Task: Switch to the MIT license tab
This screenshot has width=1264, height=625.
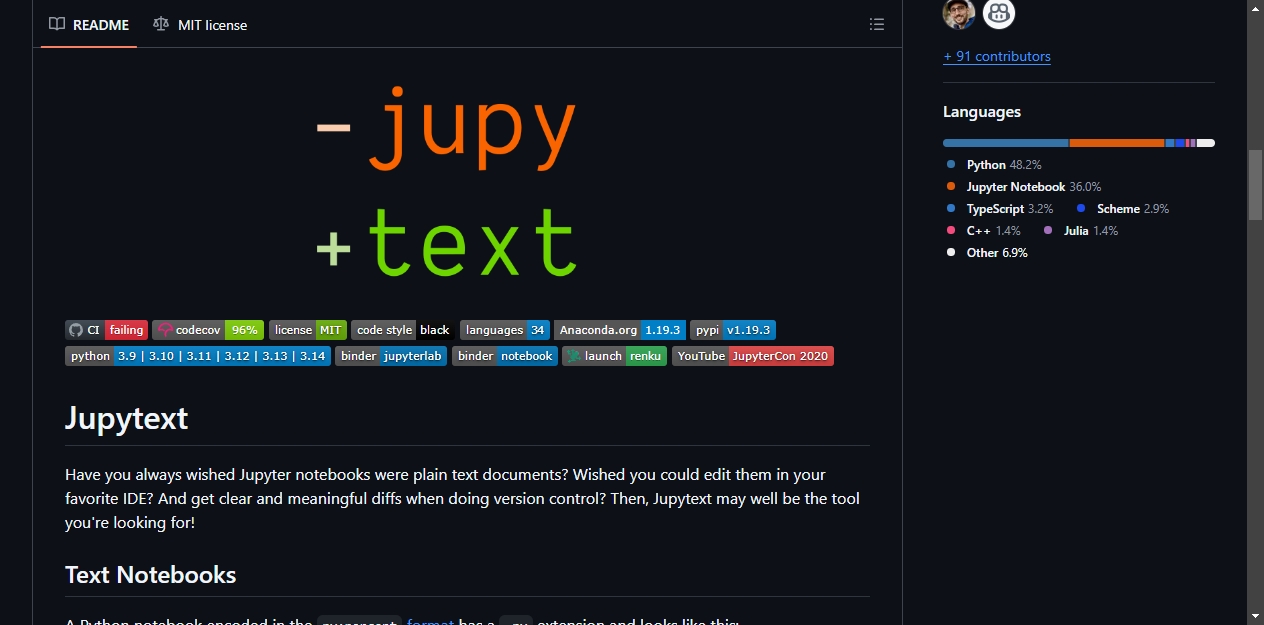Action: (200, 24)
